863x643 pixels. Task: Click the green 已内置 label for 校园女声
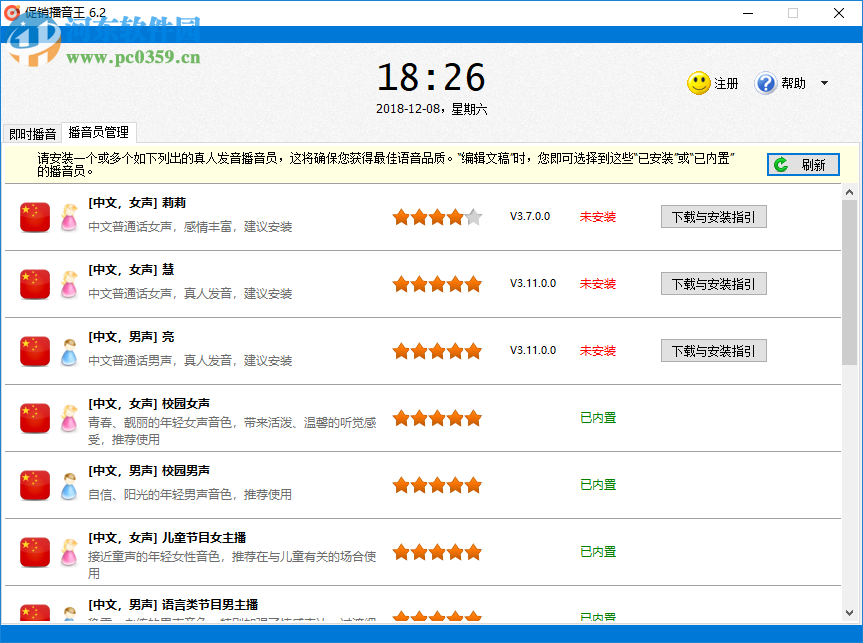597,417
